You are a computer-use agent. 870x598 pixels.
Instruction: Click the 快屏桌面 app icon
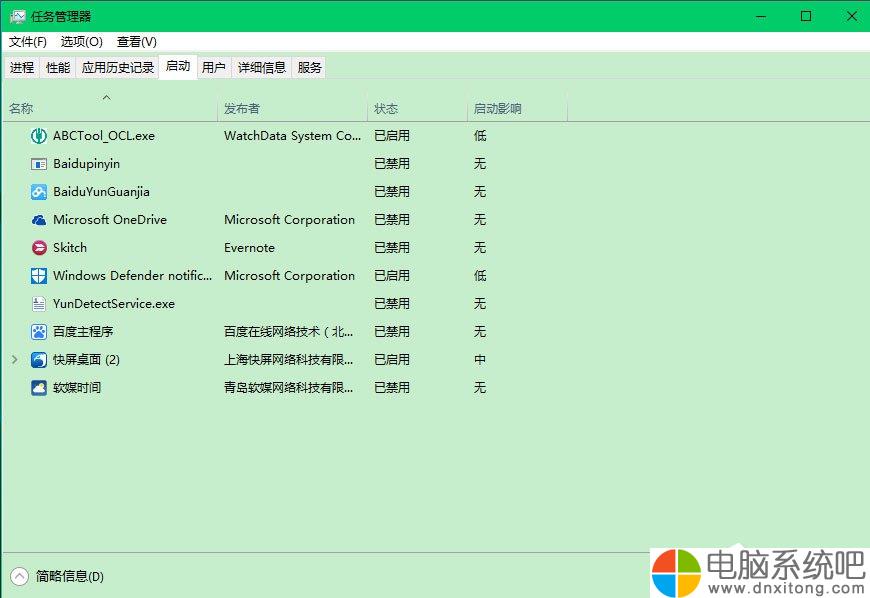39,360
